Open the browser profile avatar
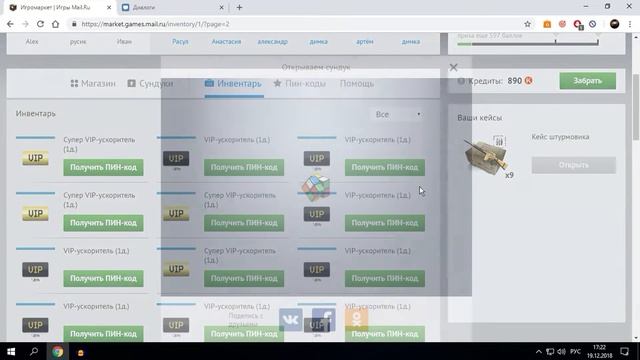 [x=614, y=24]
